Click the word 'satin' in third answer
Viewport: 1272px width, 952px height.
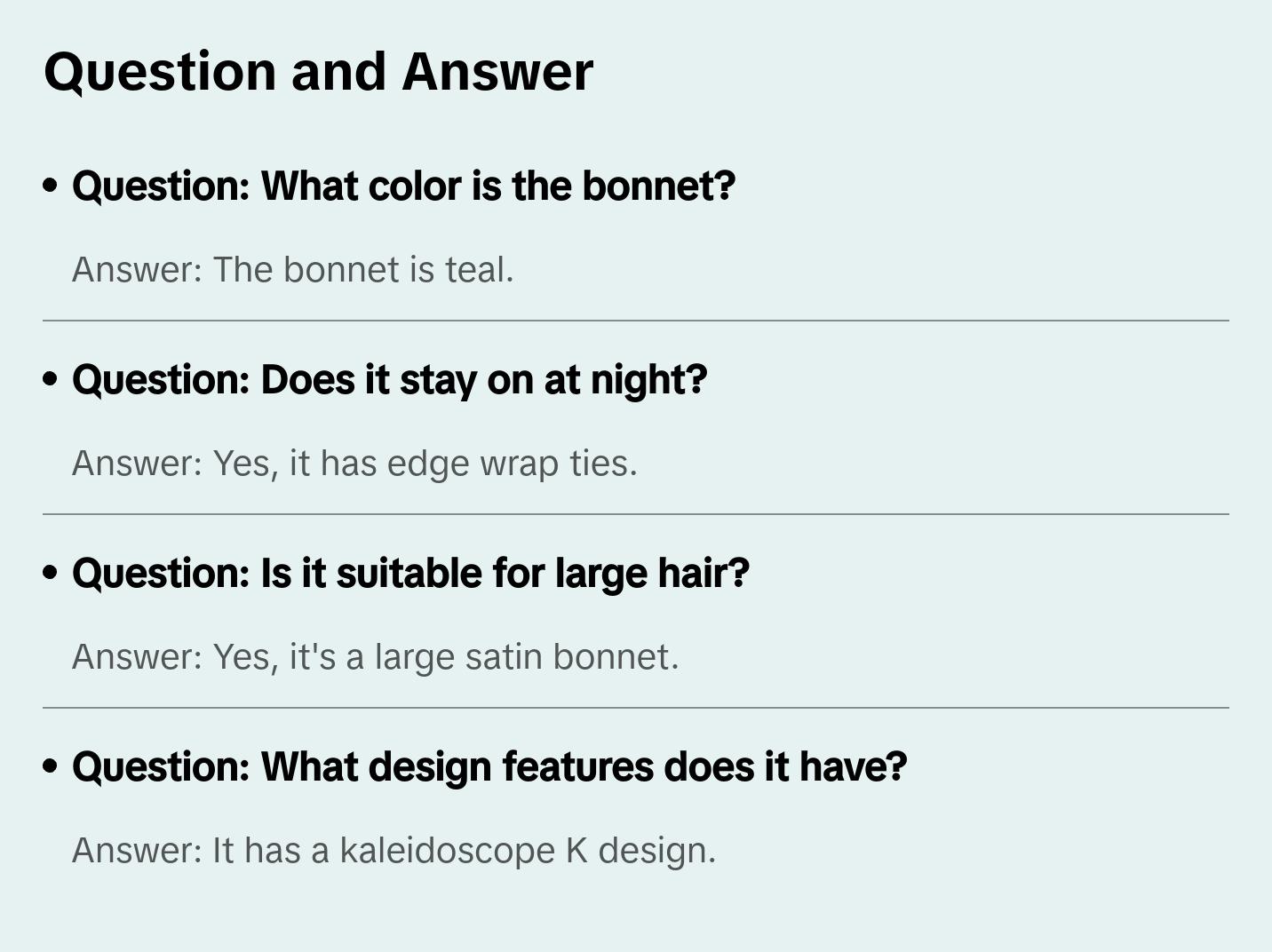pos(503,657)
